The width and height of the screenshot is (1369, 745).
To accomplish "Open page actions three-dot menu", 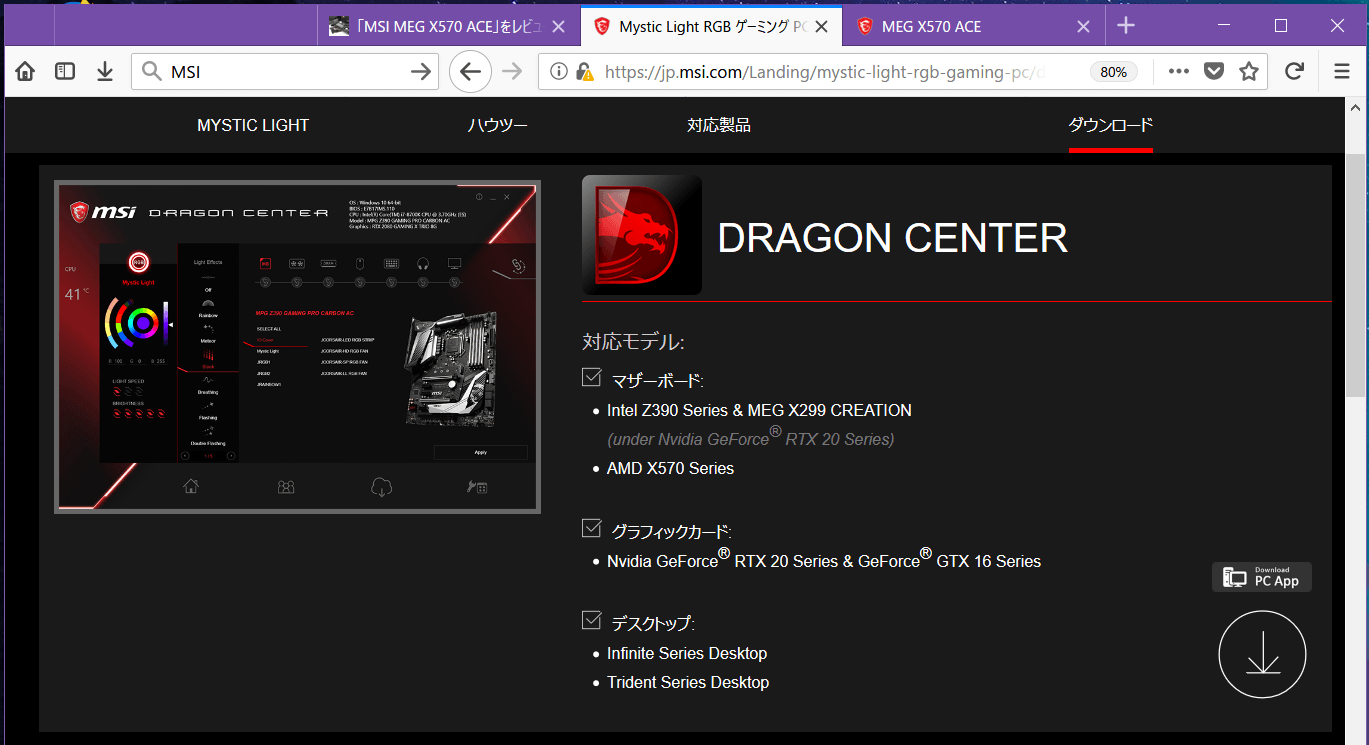I will click(x=1179, y=72).
